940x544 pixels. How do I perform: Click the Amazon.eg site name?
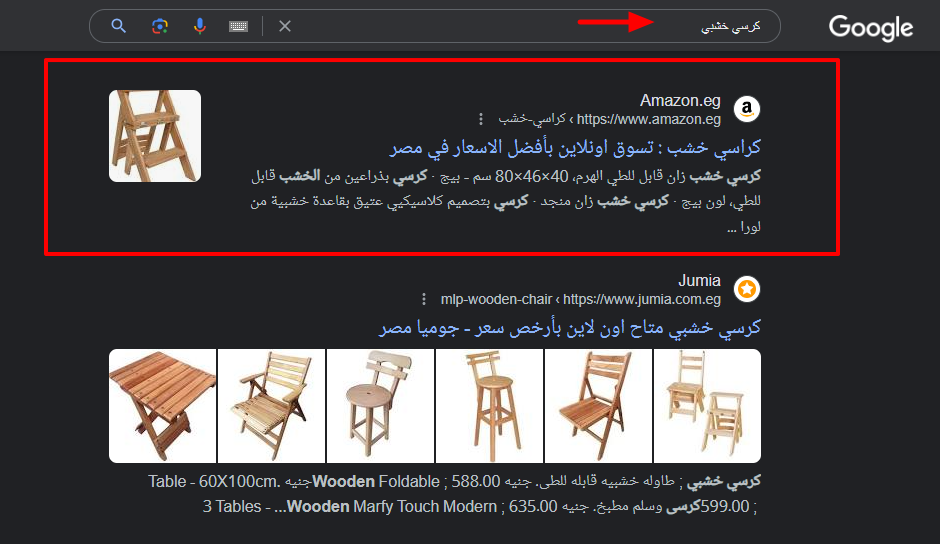680,100
